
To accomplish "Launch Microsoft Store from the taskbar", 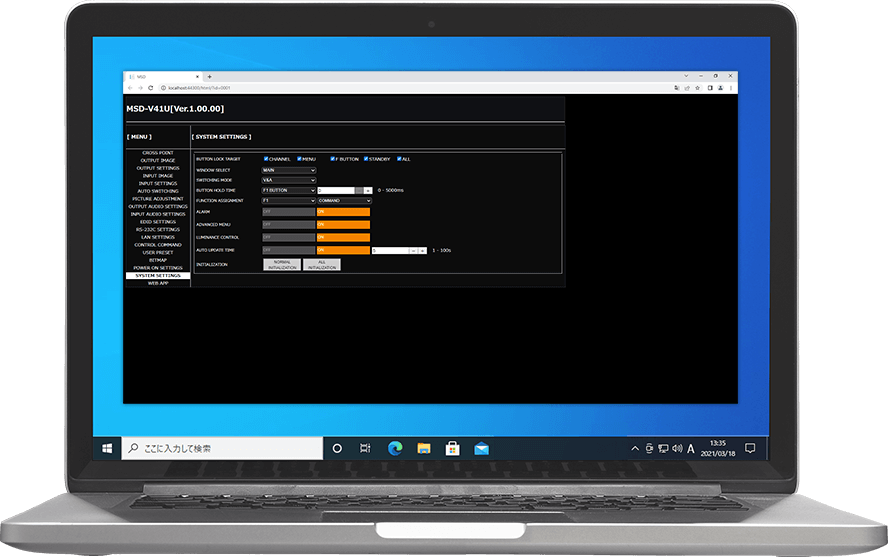I will tap(452, 449).
